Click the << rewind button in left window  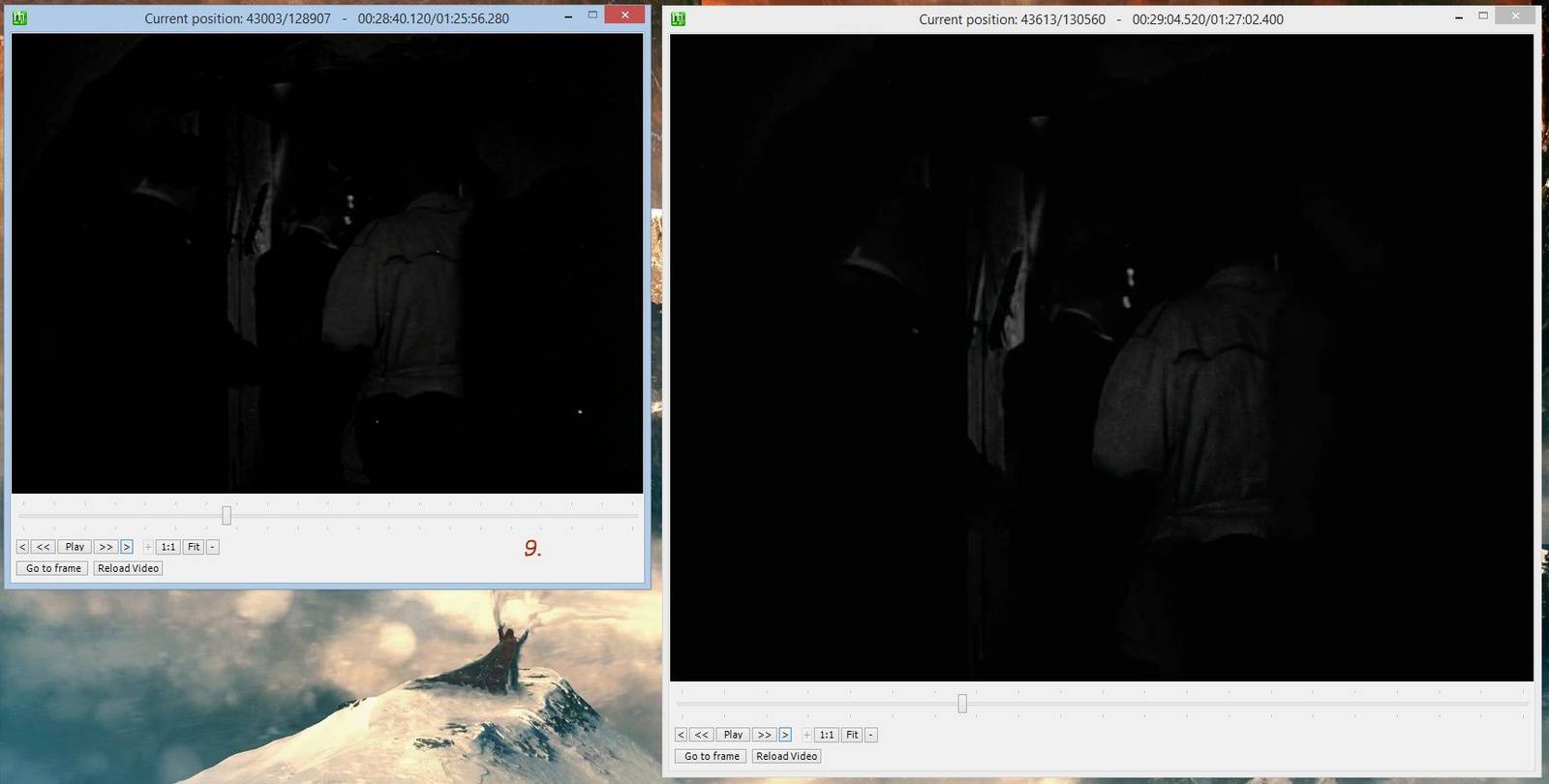44,547
